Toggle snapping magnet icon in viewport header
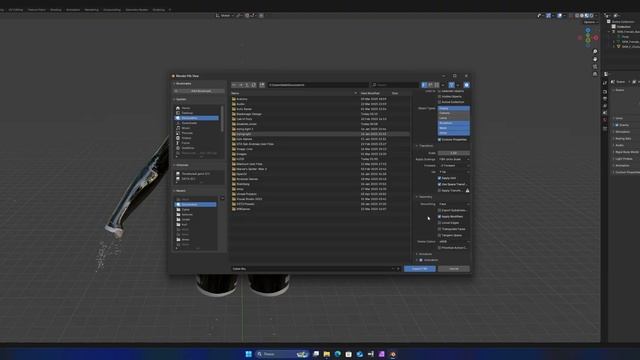 click(x=247, y=16)
